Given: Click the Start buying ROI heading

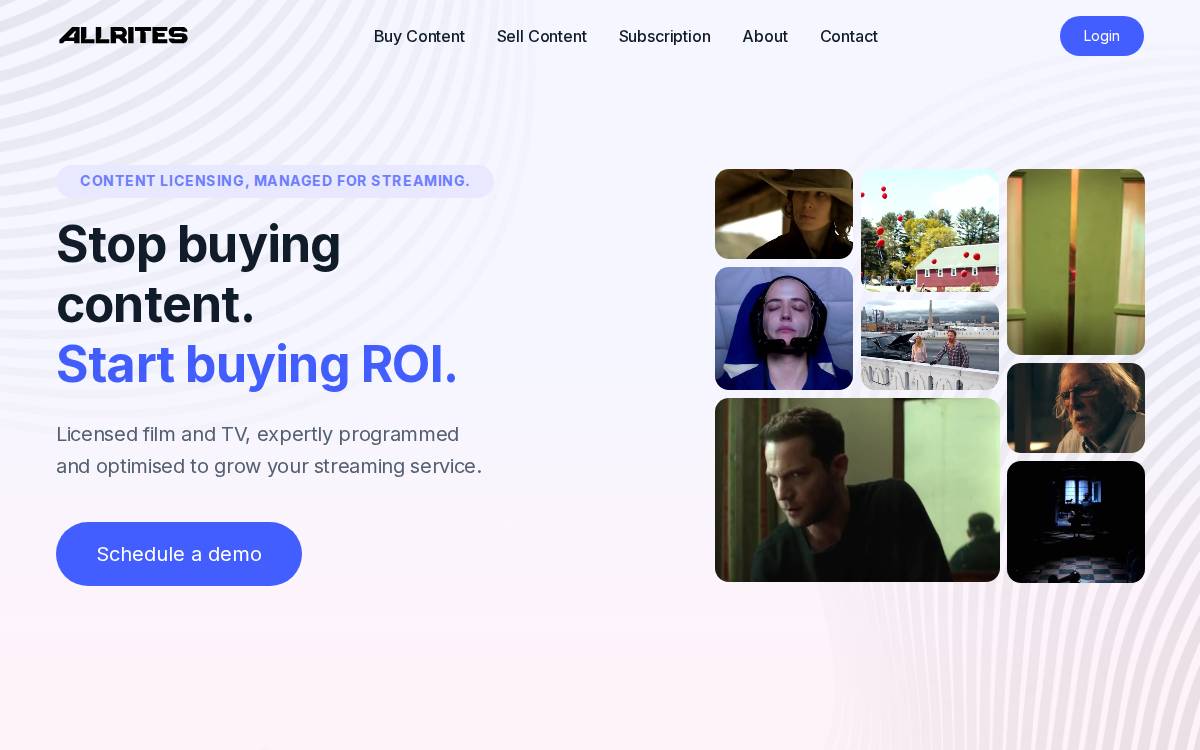Looking at the screenshot, I should pyautogui.click(x=257, y=364).
